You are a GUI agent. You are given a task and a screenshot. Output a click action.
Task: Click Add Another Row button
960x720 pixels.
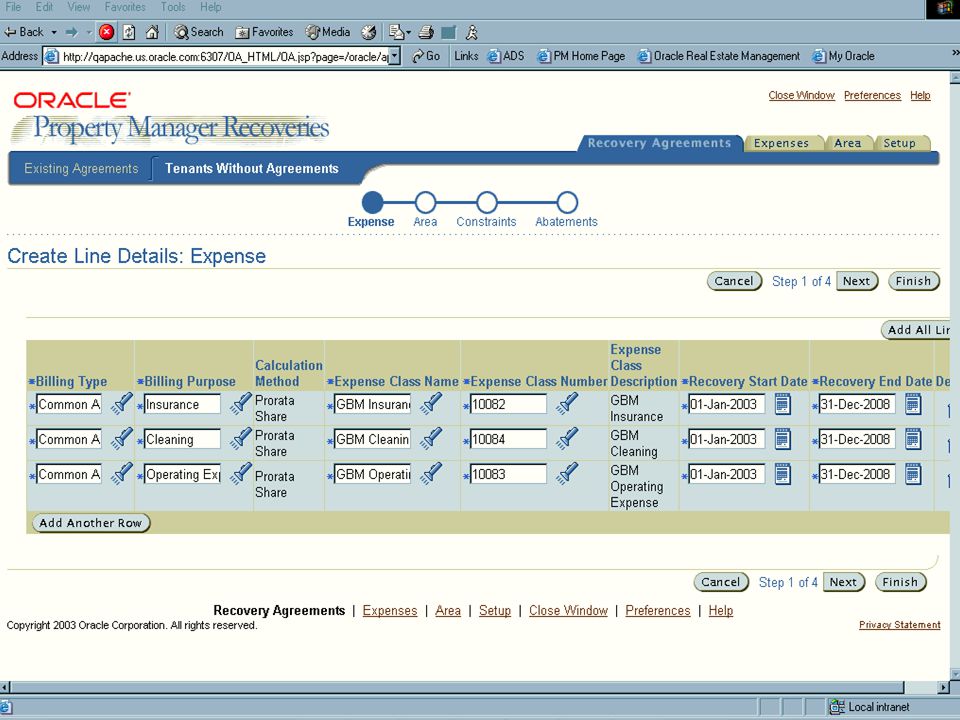pyautogui.click(x=91, y=523)
